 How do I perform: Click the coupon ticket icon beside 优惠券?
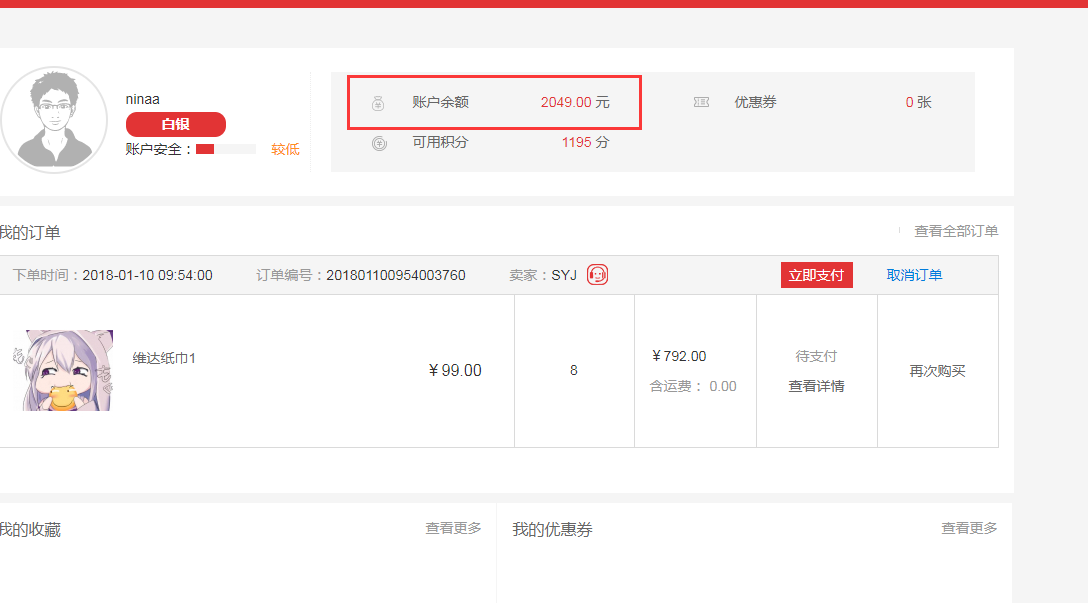(x=701, y=102)
